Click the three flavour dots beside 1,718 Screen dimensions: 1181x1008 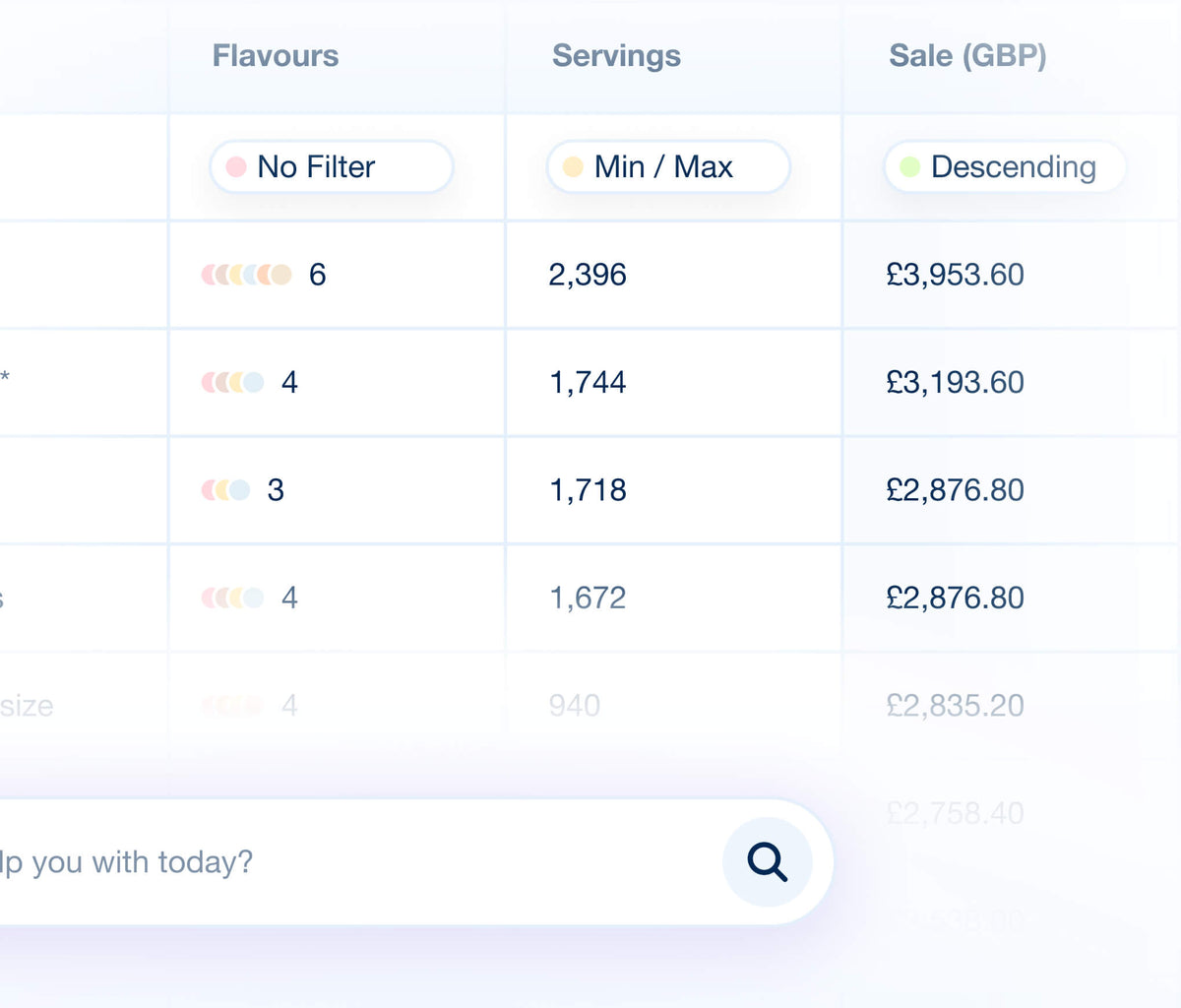(x=226, y=489)
